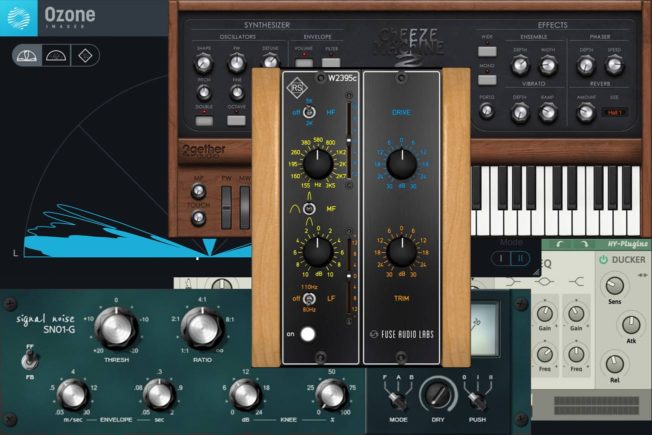Flip the LF frequency switch on W2395c
This screenshot has height=435, width=652.
click(309, 299)
